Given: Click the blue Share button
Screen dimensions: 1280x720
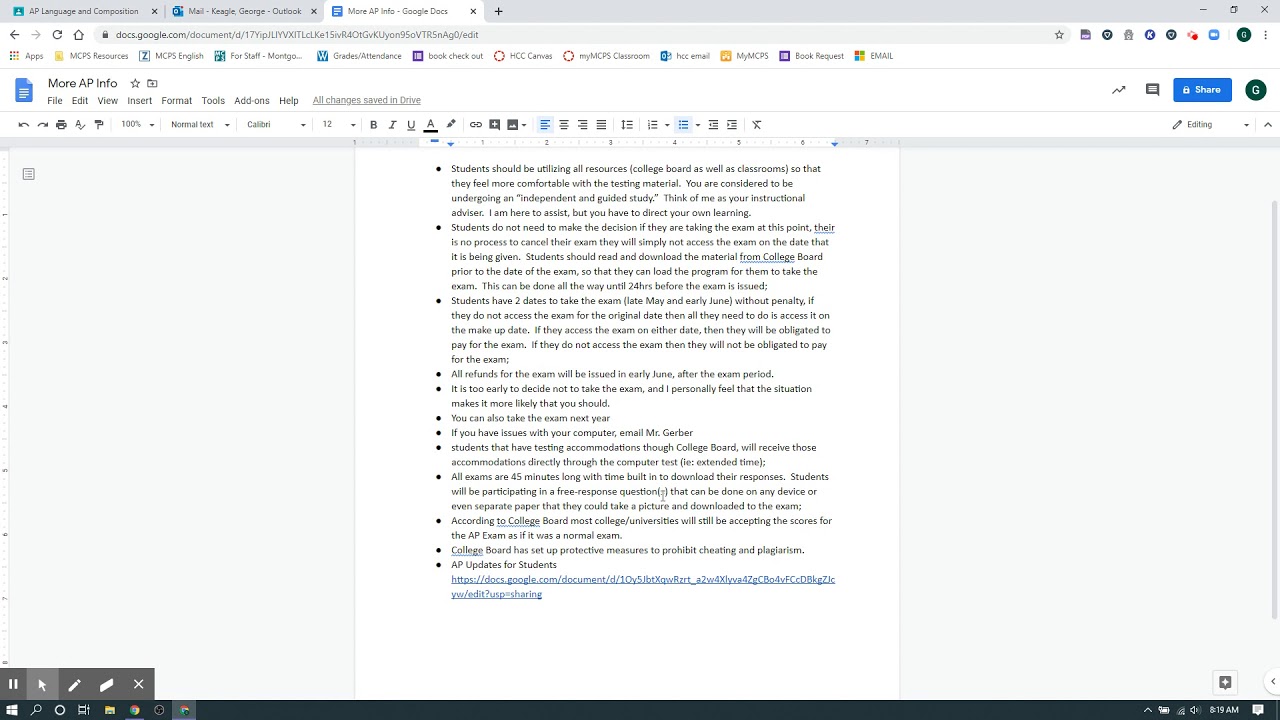Looking at the screenshot, I should tap(1202, 90).
